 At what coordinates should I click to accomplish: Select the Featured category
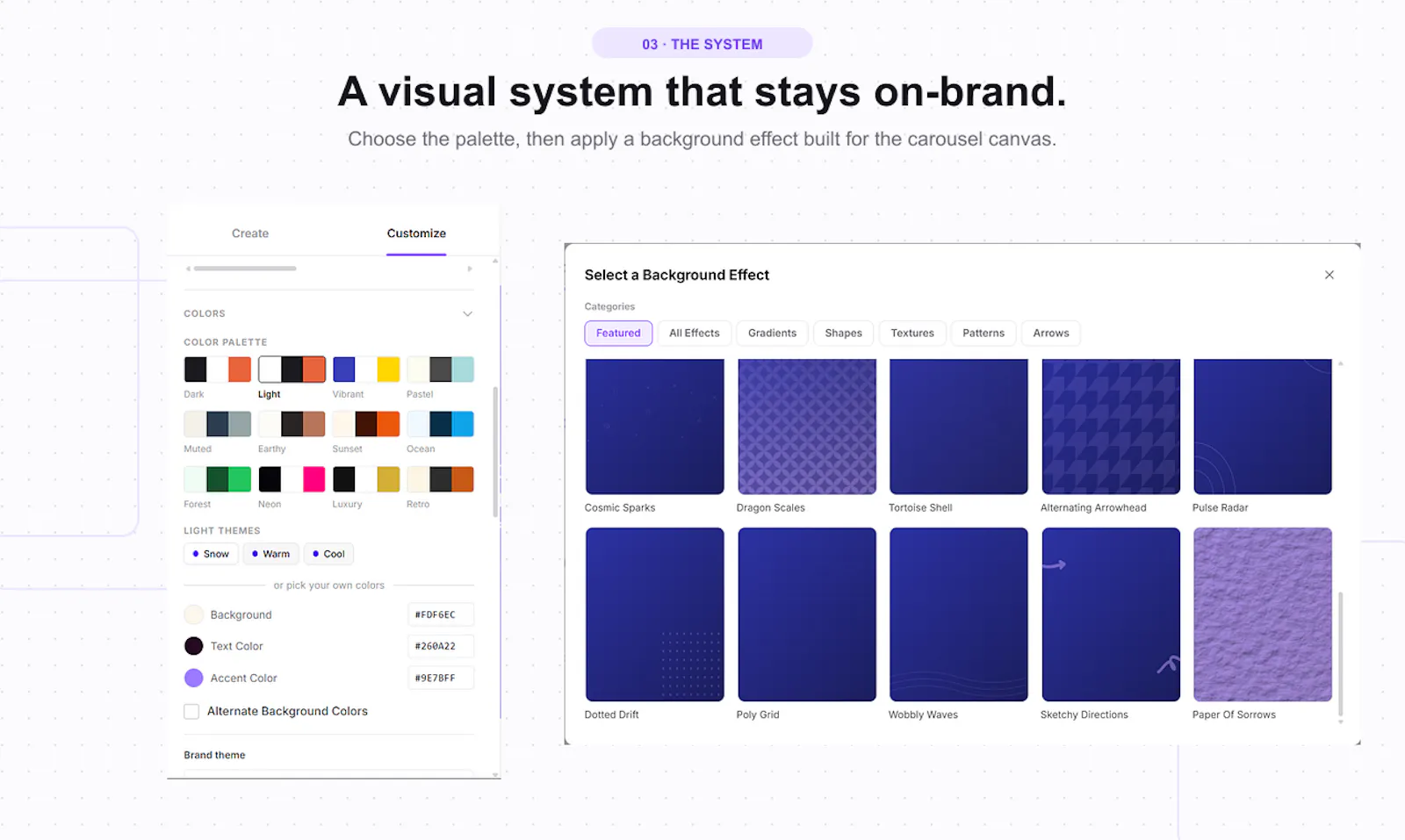coord(618,333)
